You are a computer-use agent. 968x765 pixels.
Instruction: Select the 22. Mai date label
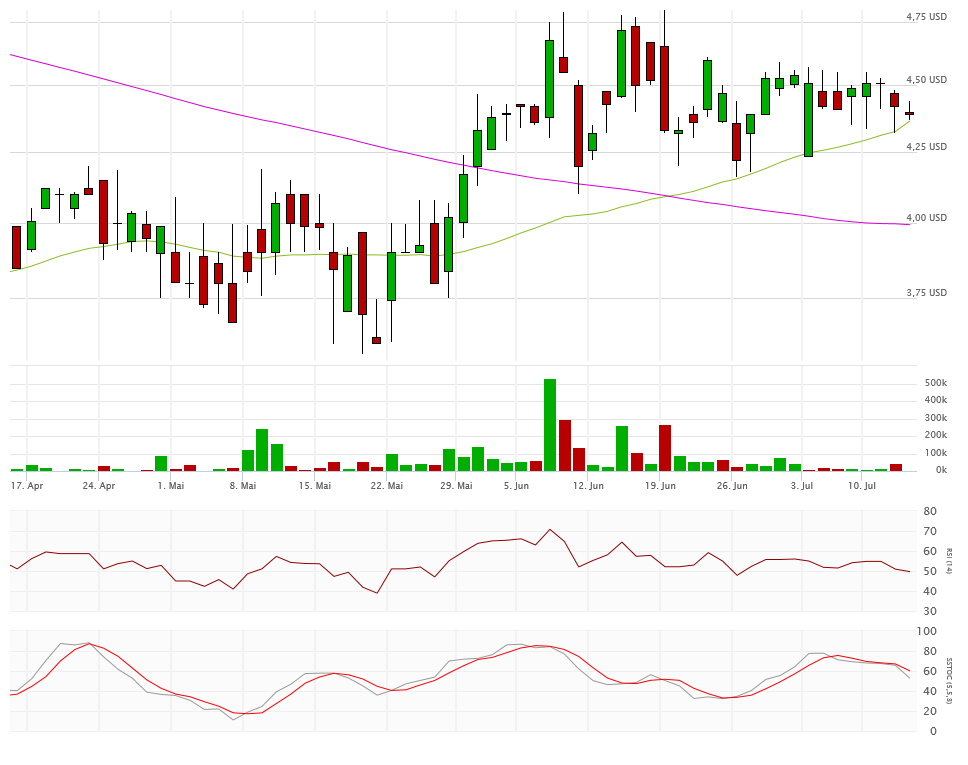click(x=386, y=486)
